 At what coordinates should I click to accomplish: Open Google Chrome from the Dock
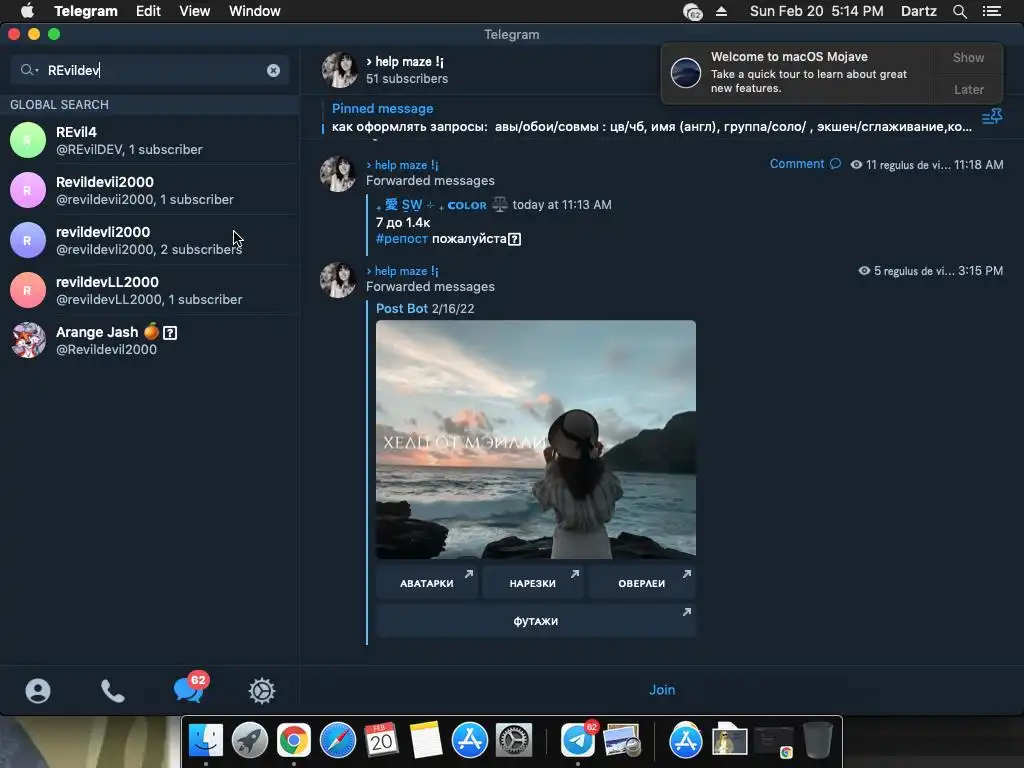click(294, 740)
